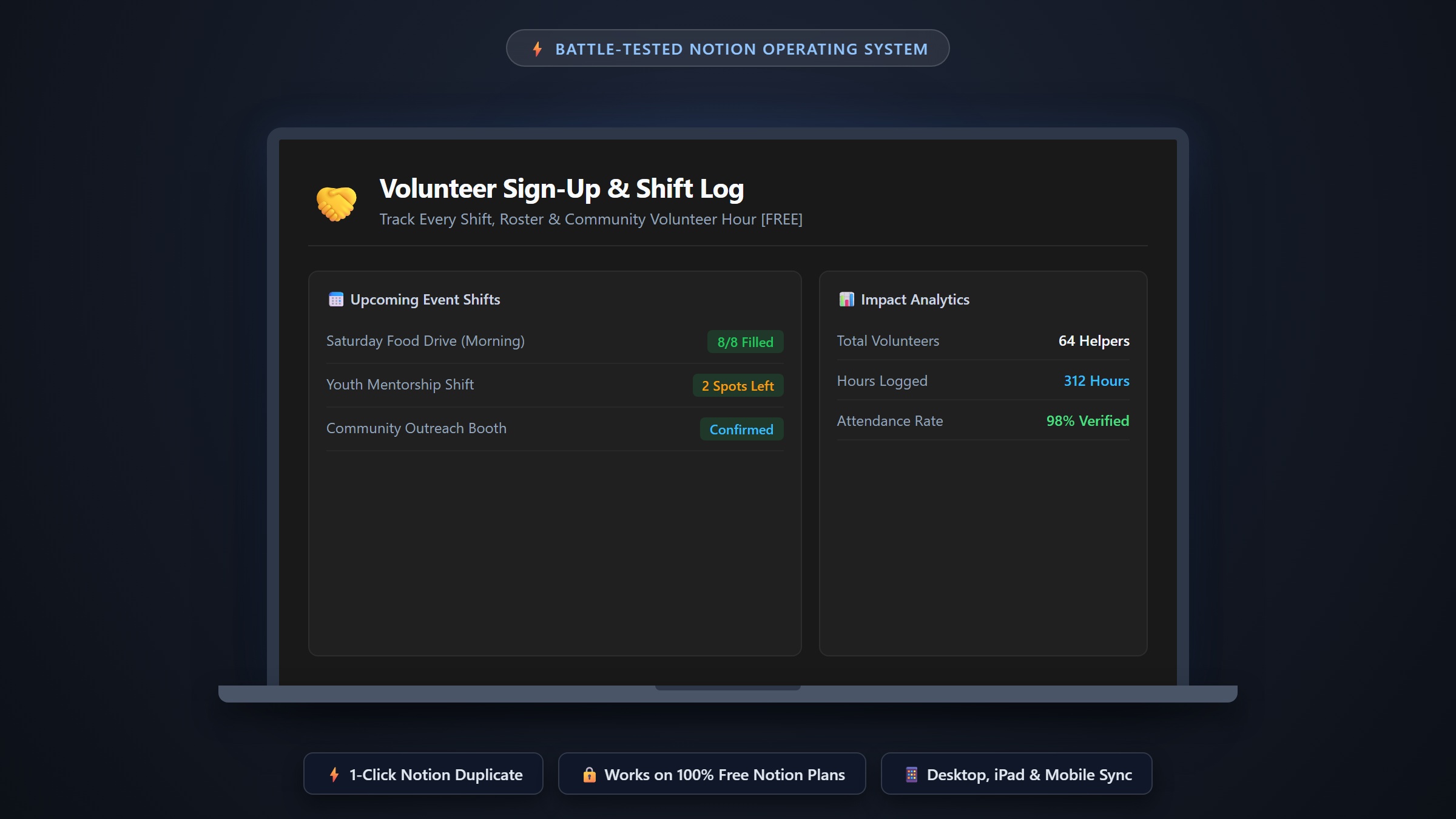Viewport: 1456px width, 819px height.
Task: Click the 312 Hours value
Action: click(1096, 380)
